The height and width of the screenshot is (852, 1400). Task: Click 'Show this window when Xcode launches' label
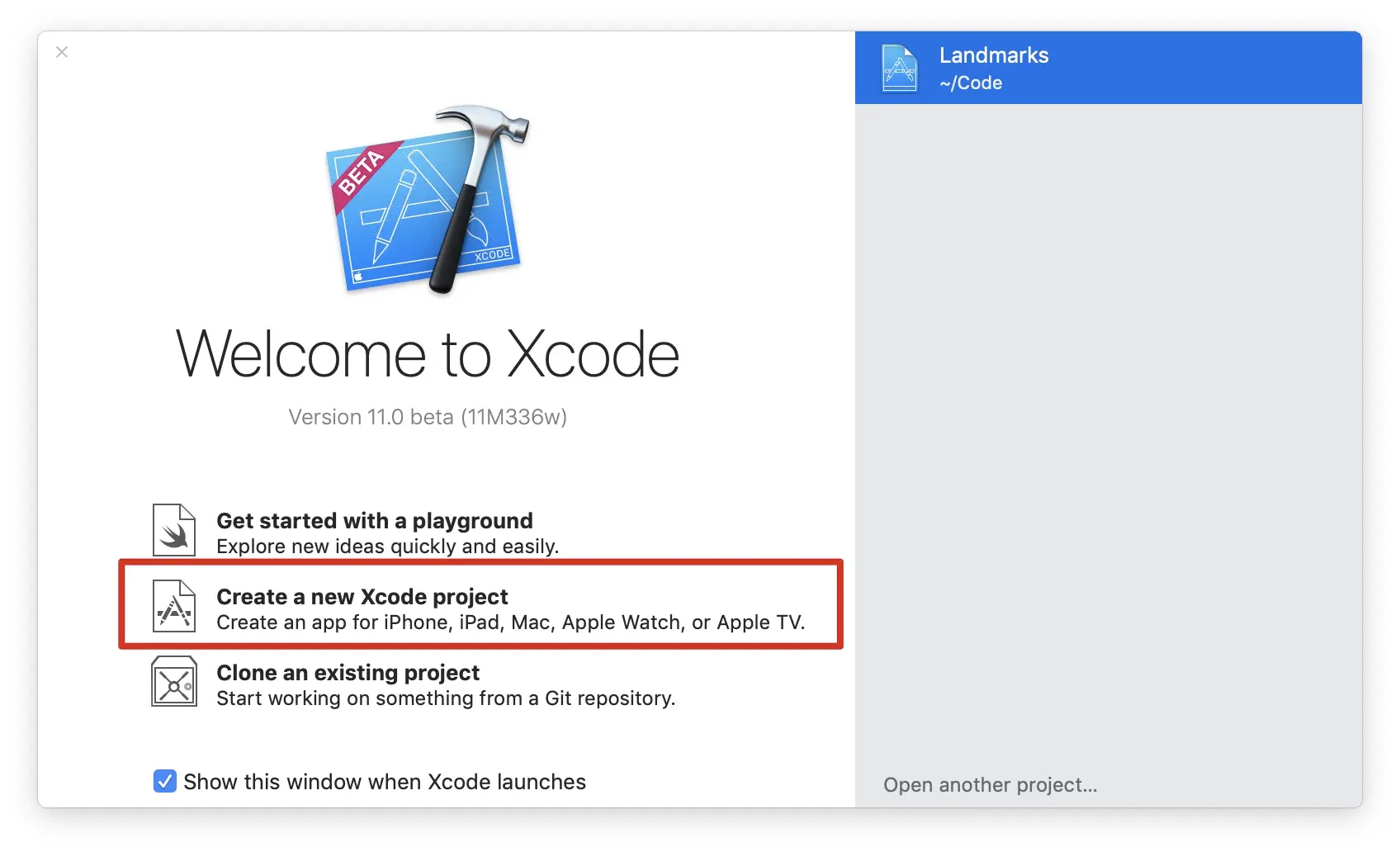pos(385,782)
